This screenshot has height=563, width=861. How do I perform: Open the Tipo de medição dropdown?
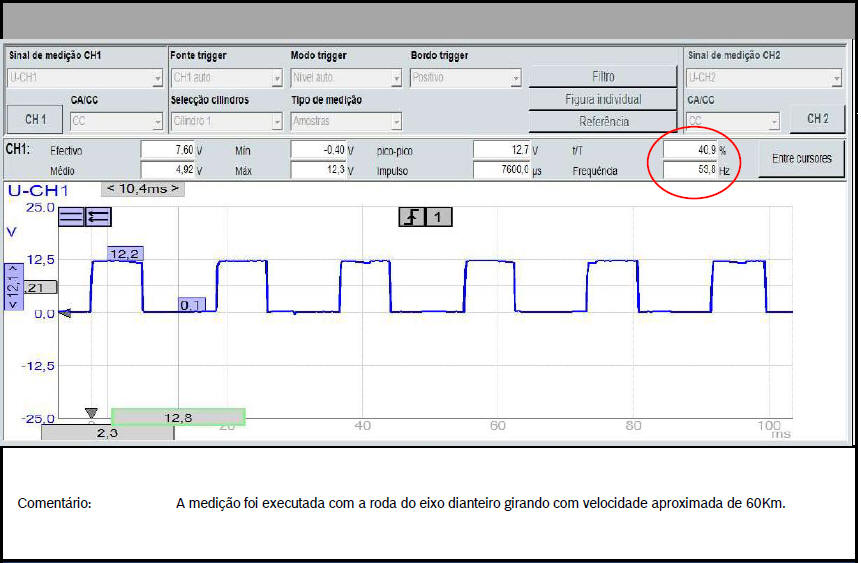345,121
